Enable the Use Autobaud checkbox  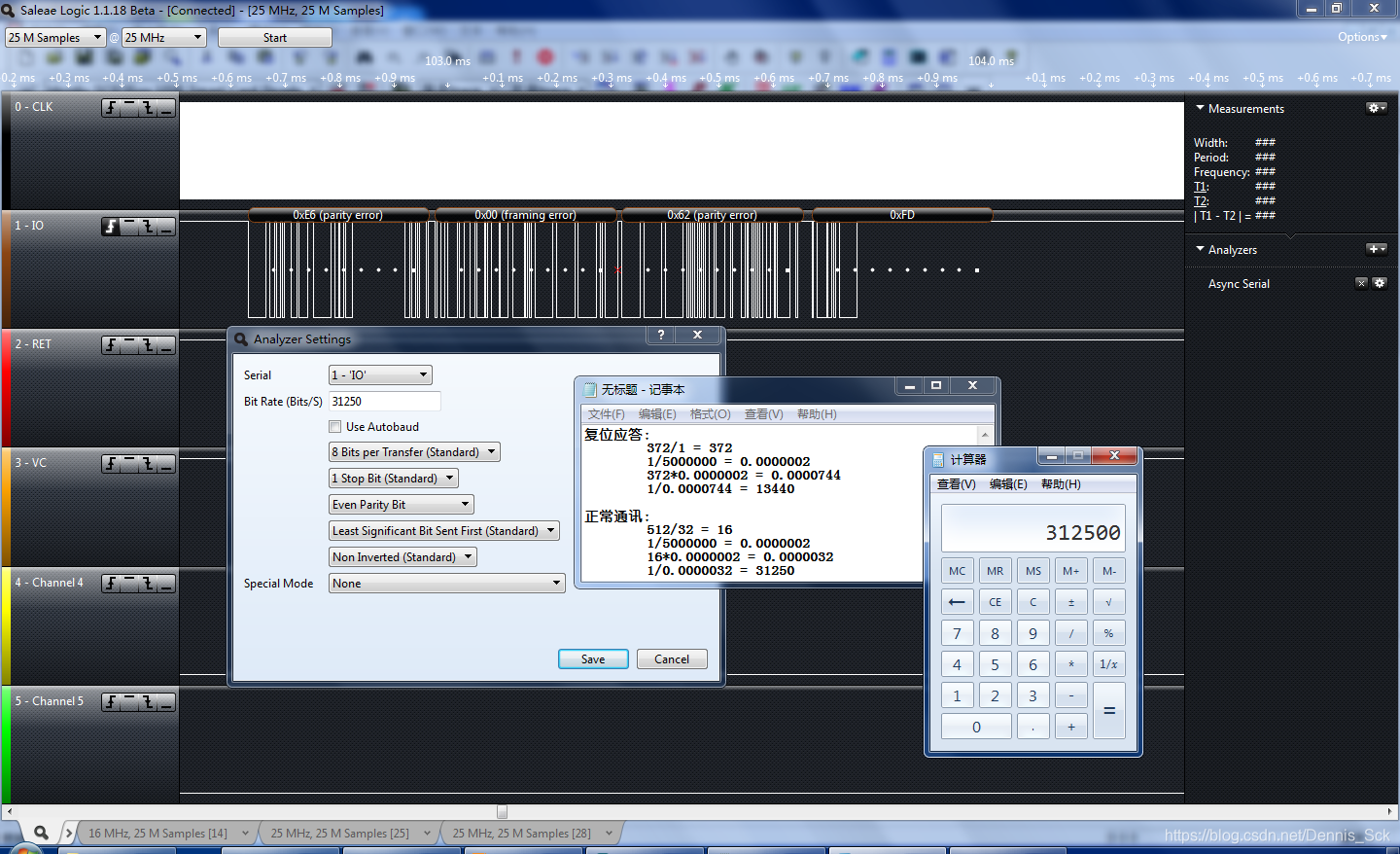tap(334, 427)
